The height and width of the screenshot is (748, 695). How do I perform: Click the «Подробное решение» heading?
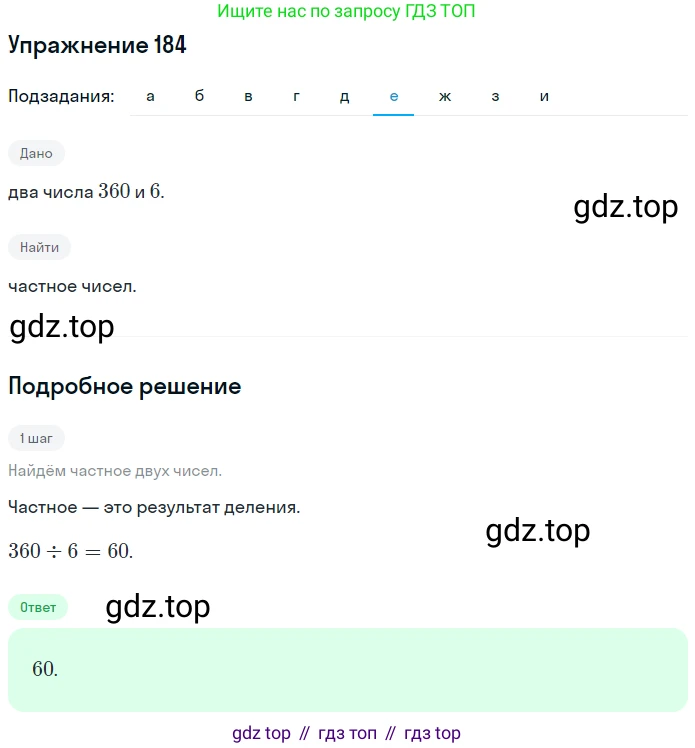coord(124,386)
